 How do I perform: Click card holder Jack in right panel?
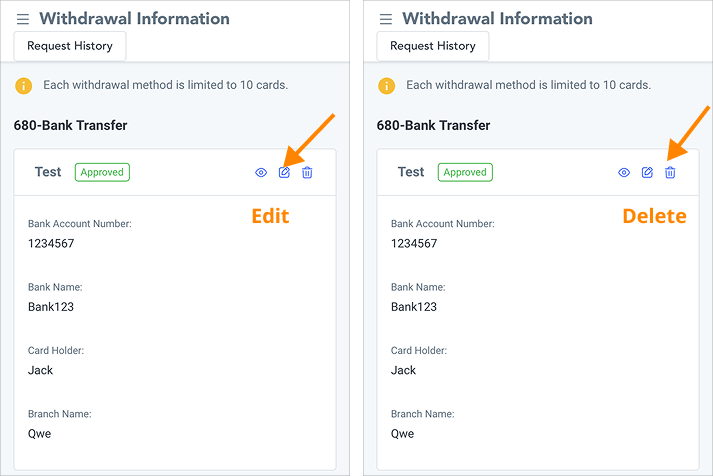404,370
